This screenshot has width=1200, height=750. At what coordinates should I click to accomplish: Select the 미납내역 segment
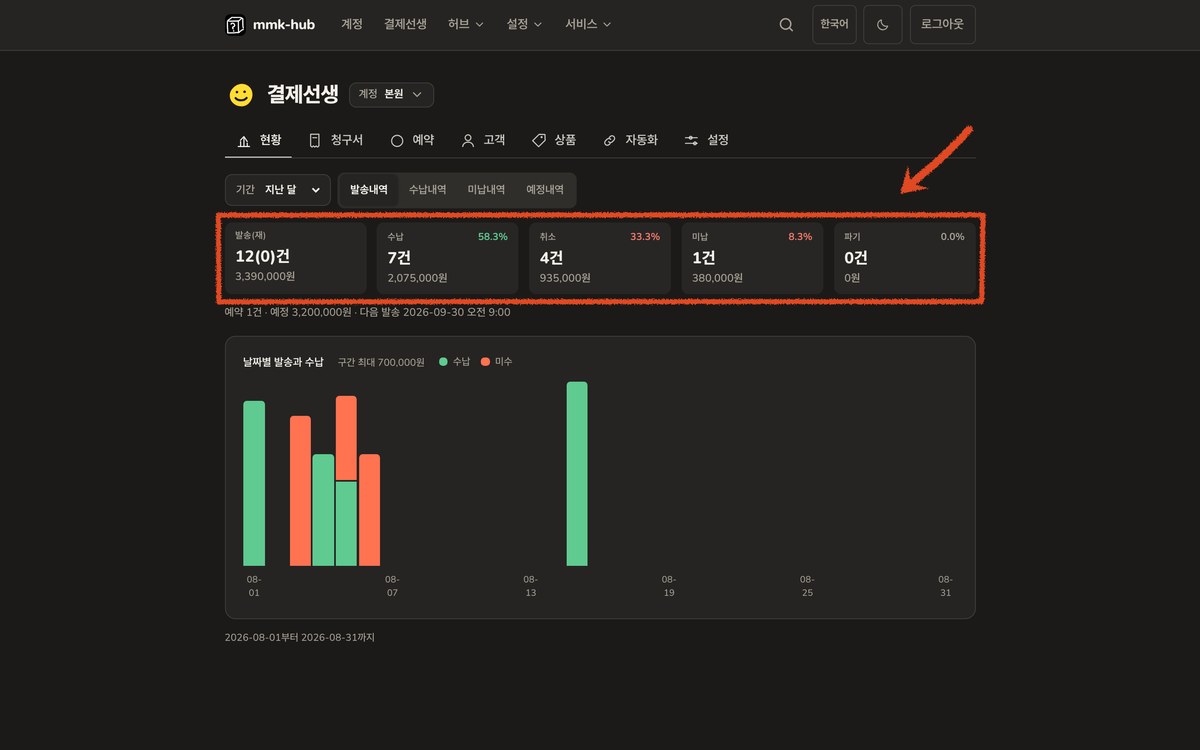pos(486,190)
